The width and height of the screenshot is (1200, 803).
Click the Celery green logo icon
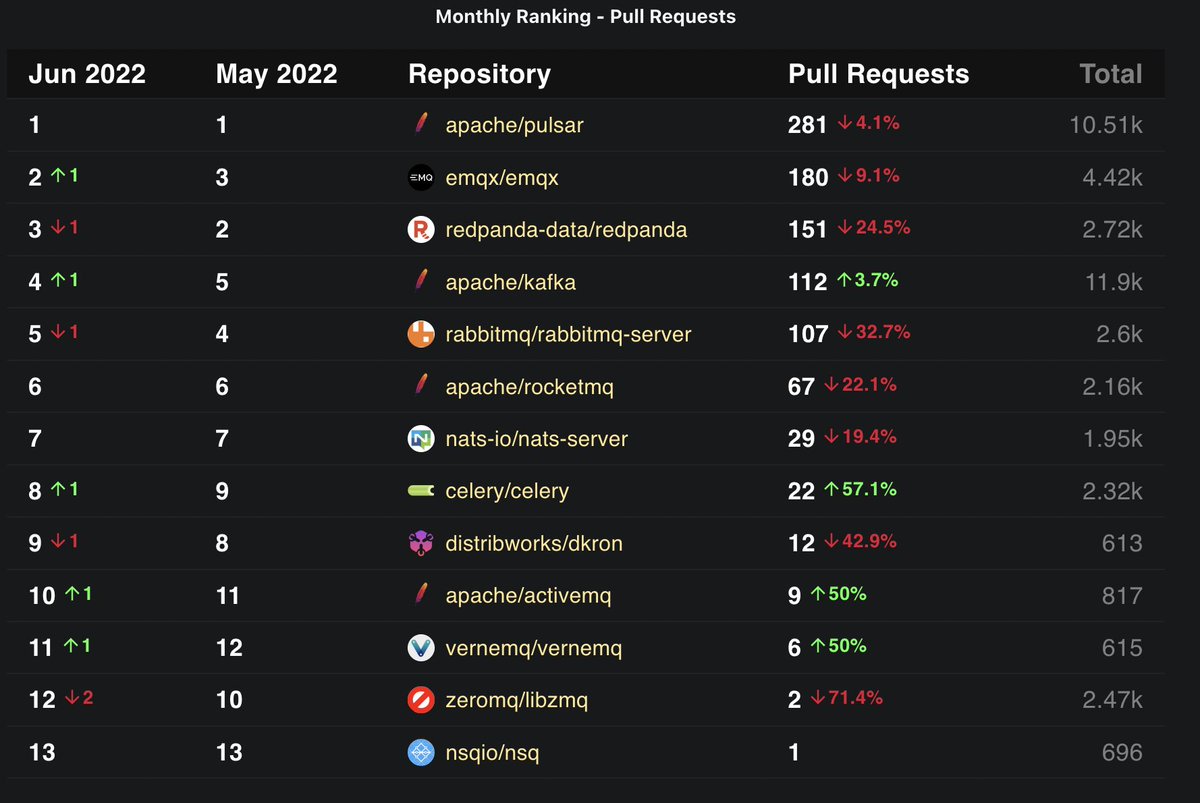420,490
